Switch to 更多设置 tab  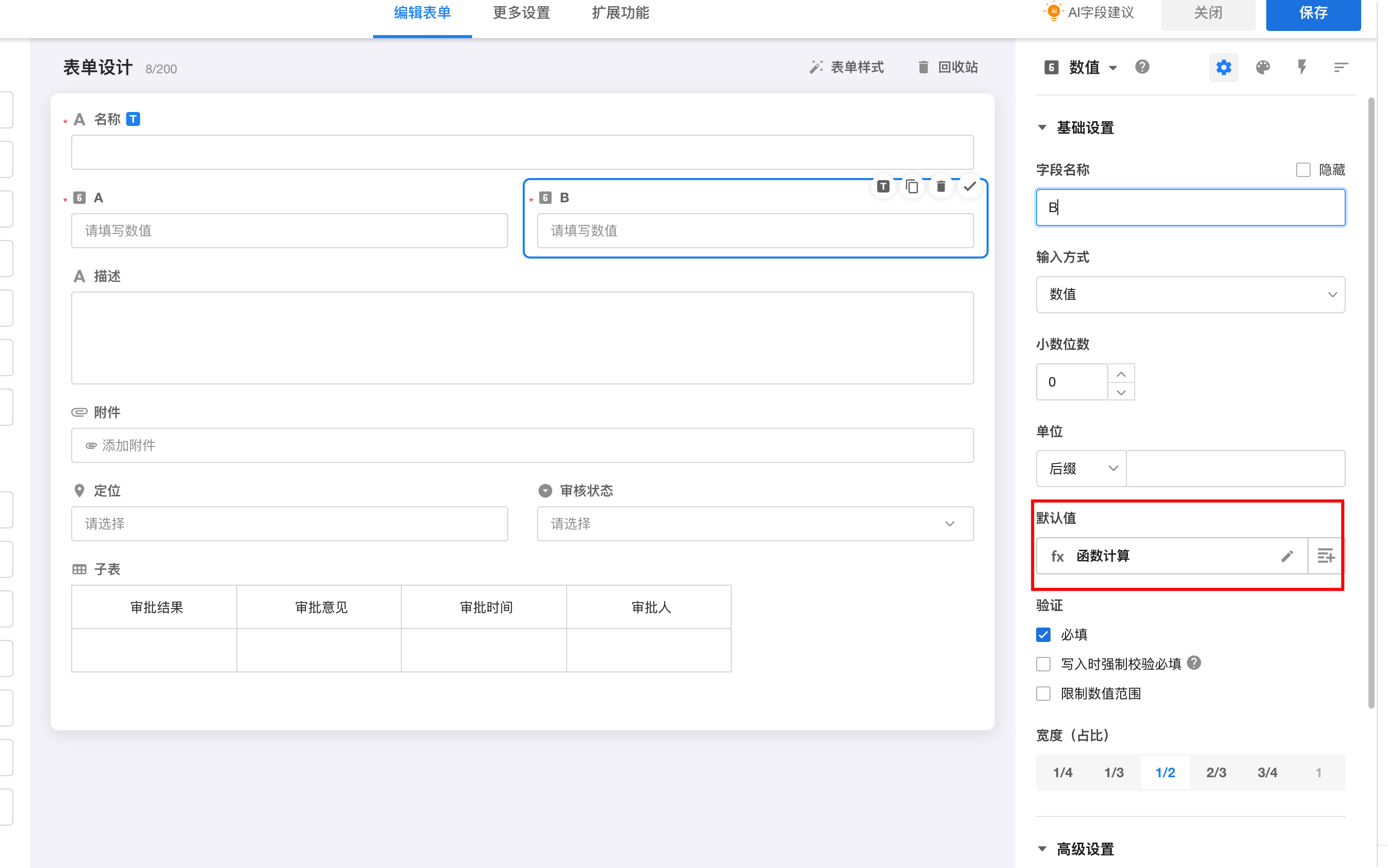[x=521, y=13]
